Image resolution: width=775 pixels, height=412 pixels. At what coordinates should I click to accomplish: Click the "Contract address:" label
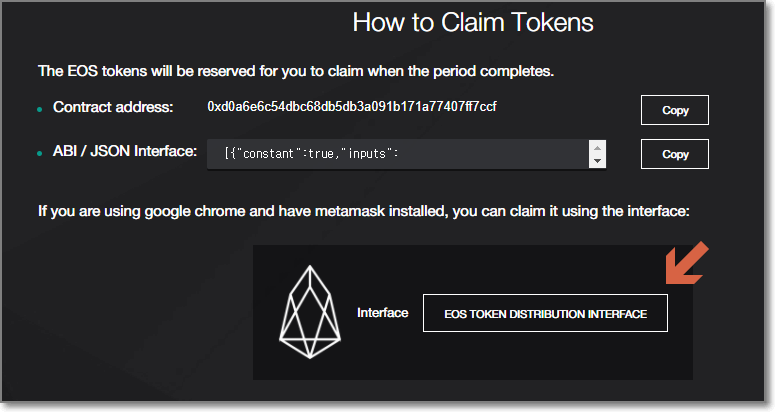coord(113,107)
